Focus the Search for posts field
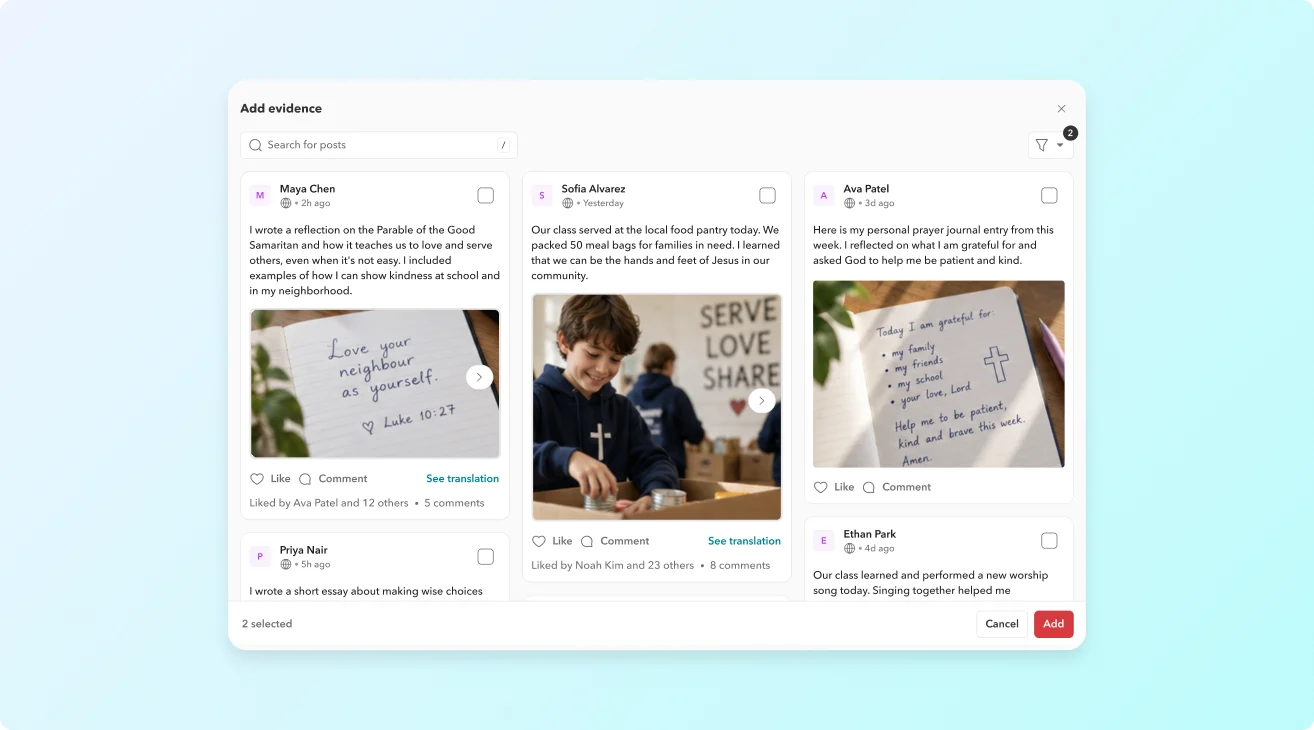 379,145
